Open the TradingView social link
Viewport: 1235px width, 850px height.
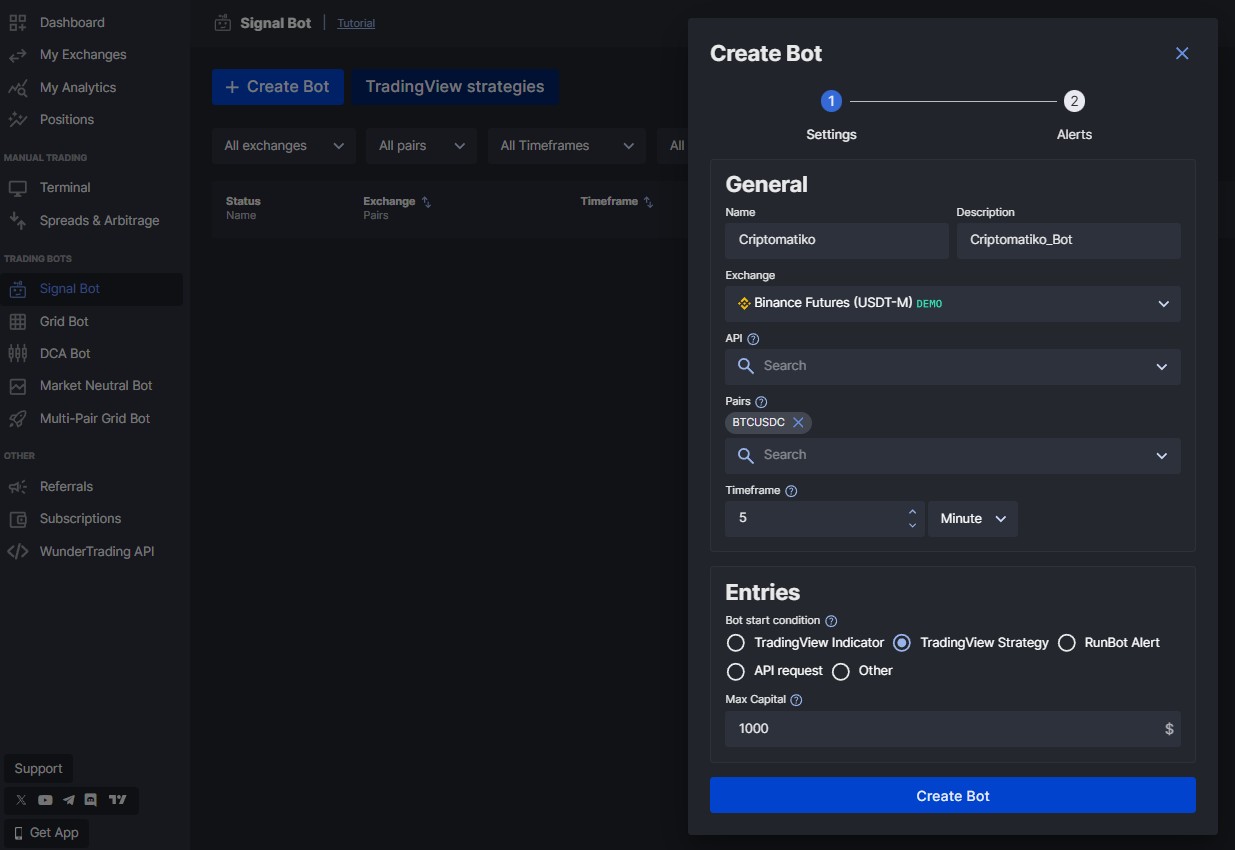pos(118,800)
